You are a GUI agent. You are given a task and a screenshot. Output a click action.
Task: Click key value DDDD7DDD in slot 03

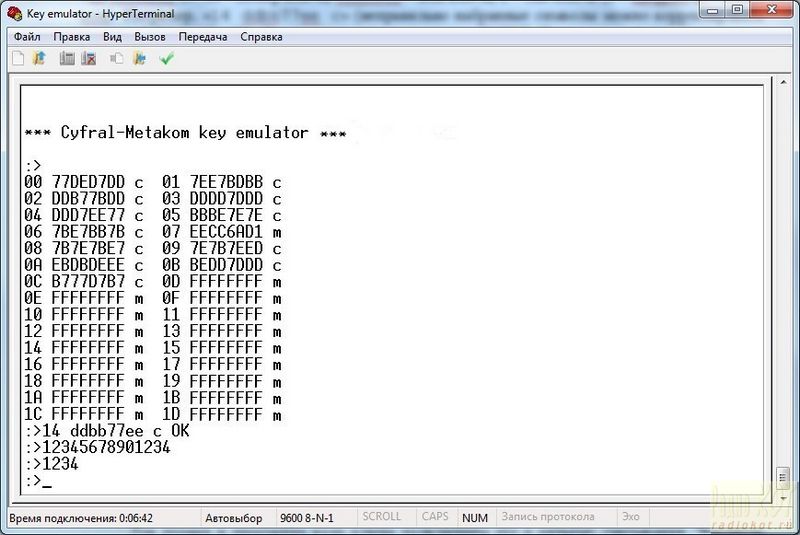click(226, 199)
